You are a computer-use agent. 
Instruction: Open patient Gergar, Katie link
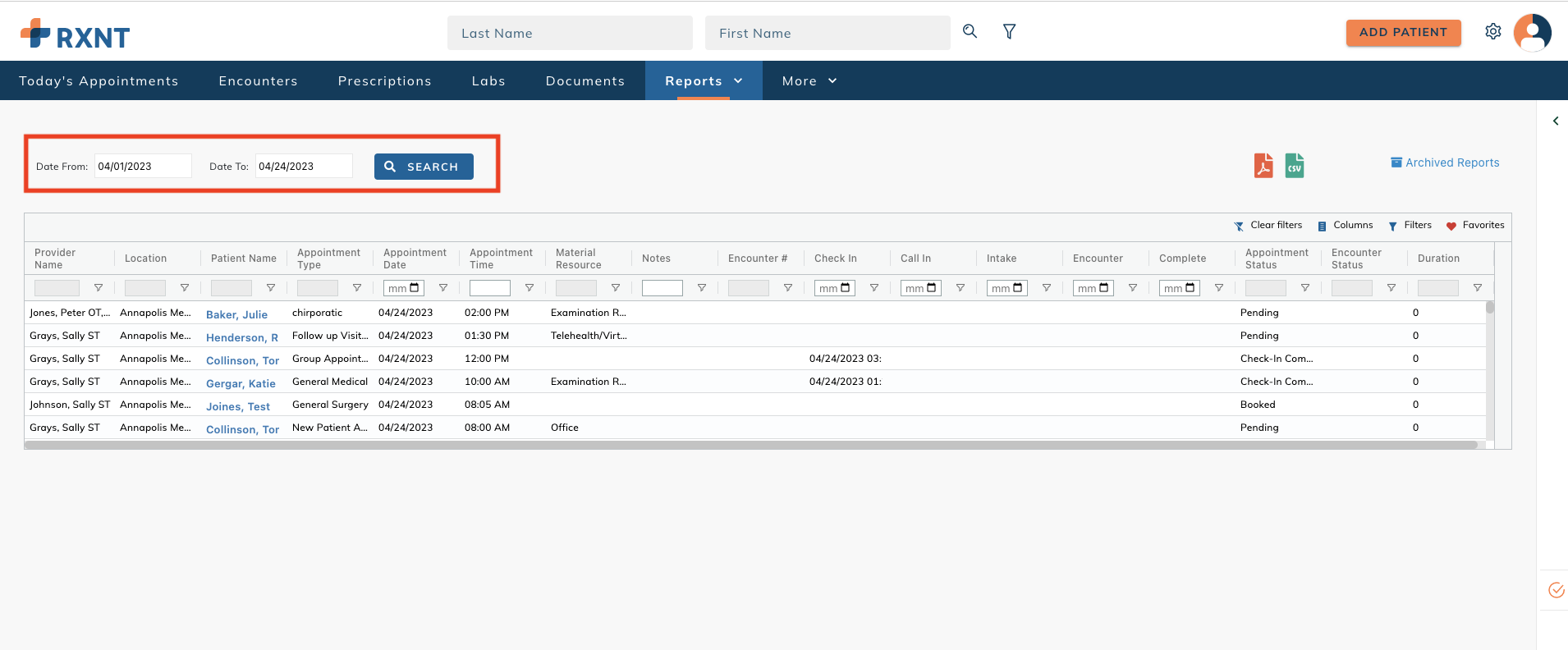(x=241, y=383)
